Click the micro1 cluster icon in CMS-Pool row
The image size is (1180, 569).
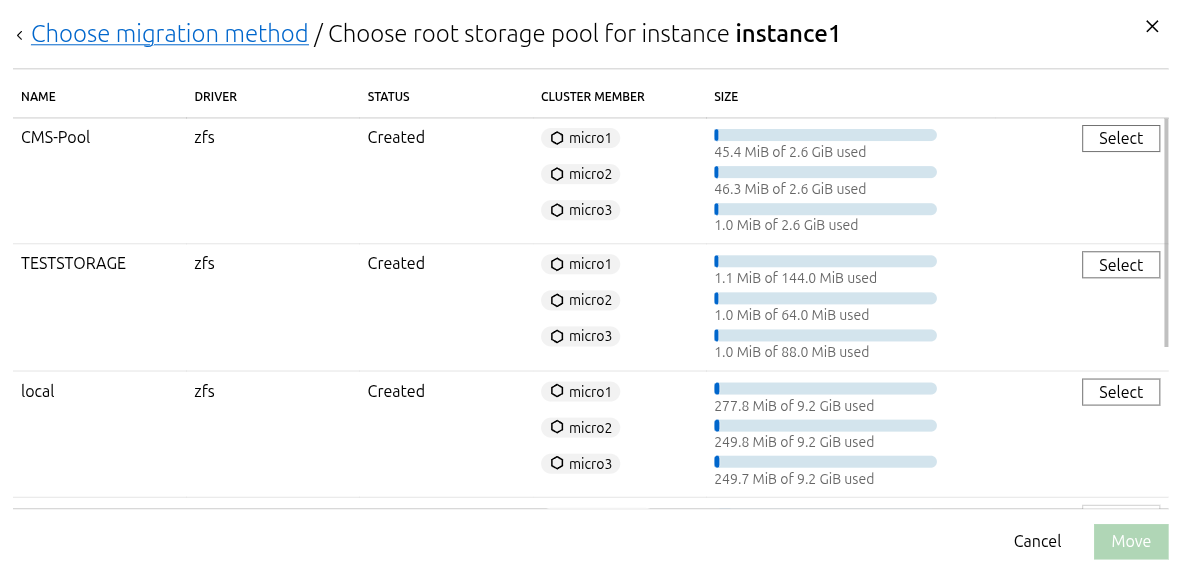(557, 138)
